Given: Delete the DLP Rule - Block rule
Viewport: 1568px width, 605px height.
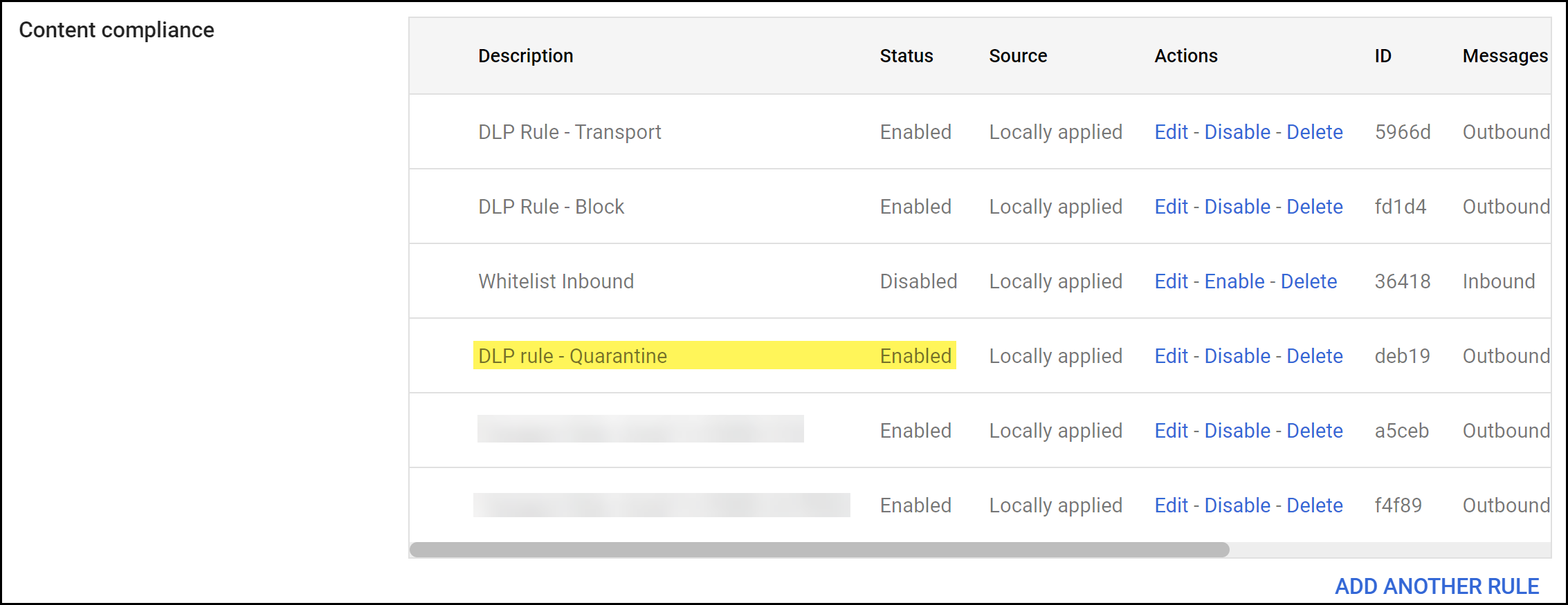Looking at the screenshot, I should (x=1314, y=207).
